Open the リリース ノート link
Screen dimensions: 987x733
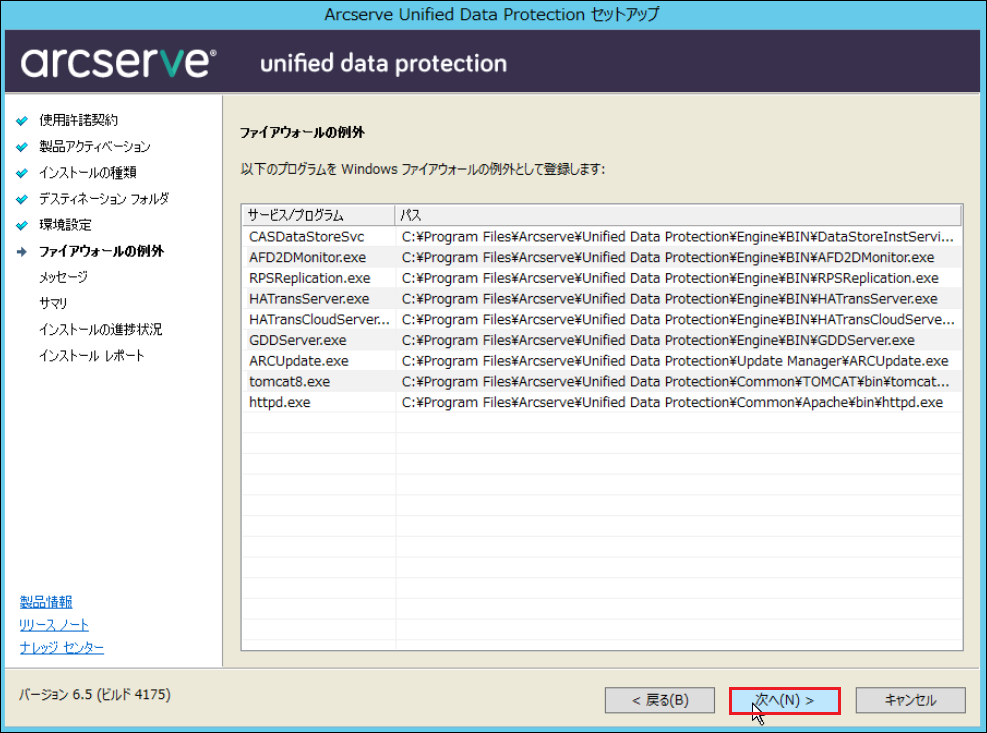54,625
